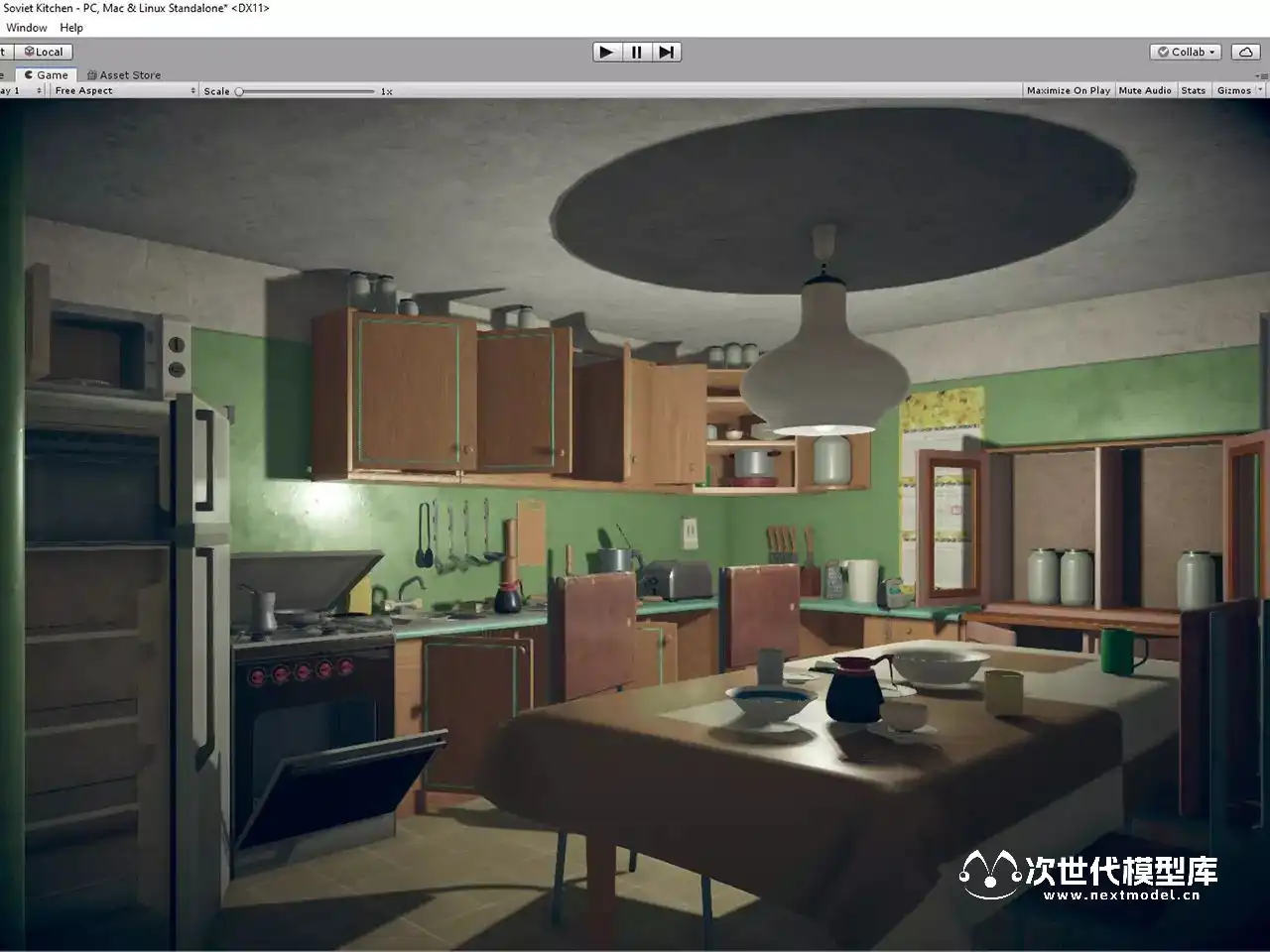Viewport: 1270px width, 952px height.
Task: Open the Display selector dropdown
Action: (22, 90)
